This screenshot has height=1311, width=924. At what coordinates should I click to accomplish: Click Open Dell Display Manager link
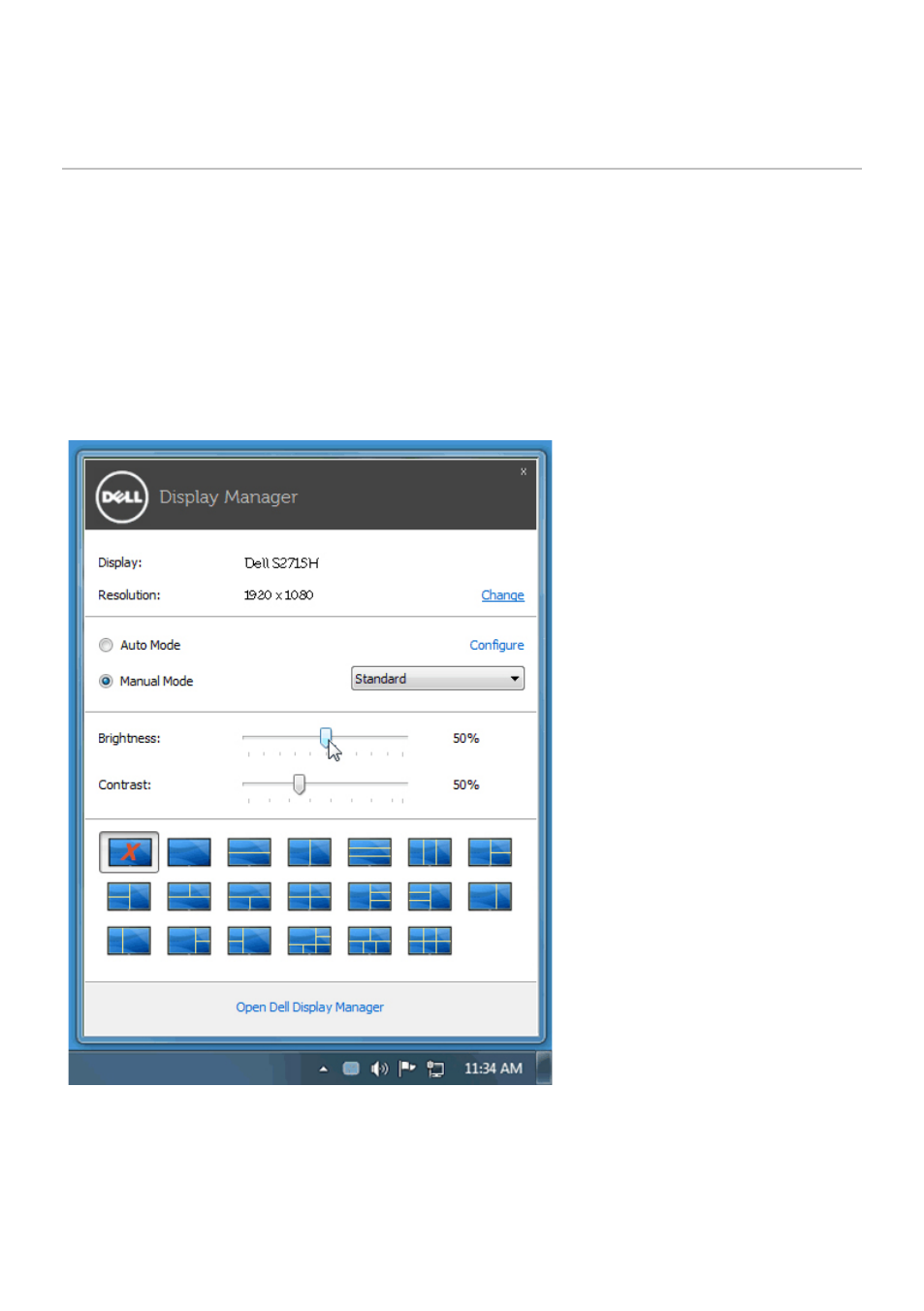tap(309, 1007)
